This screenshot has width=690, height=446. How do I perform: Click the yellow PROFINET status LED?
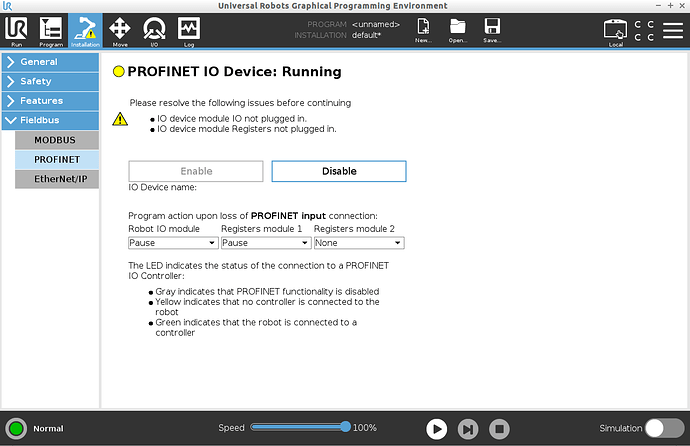[119, 71]
